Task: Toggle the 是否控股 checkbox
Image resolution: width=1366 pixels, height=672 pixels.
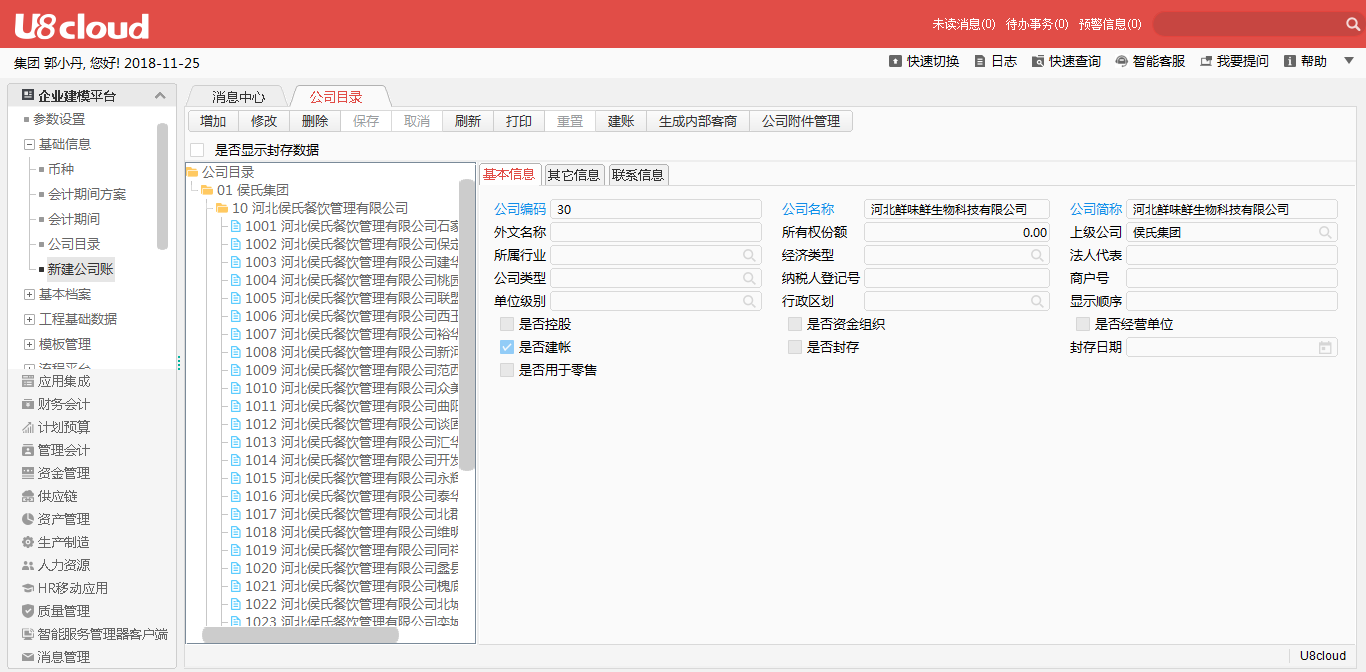Action: [507, 324]
